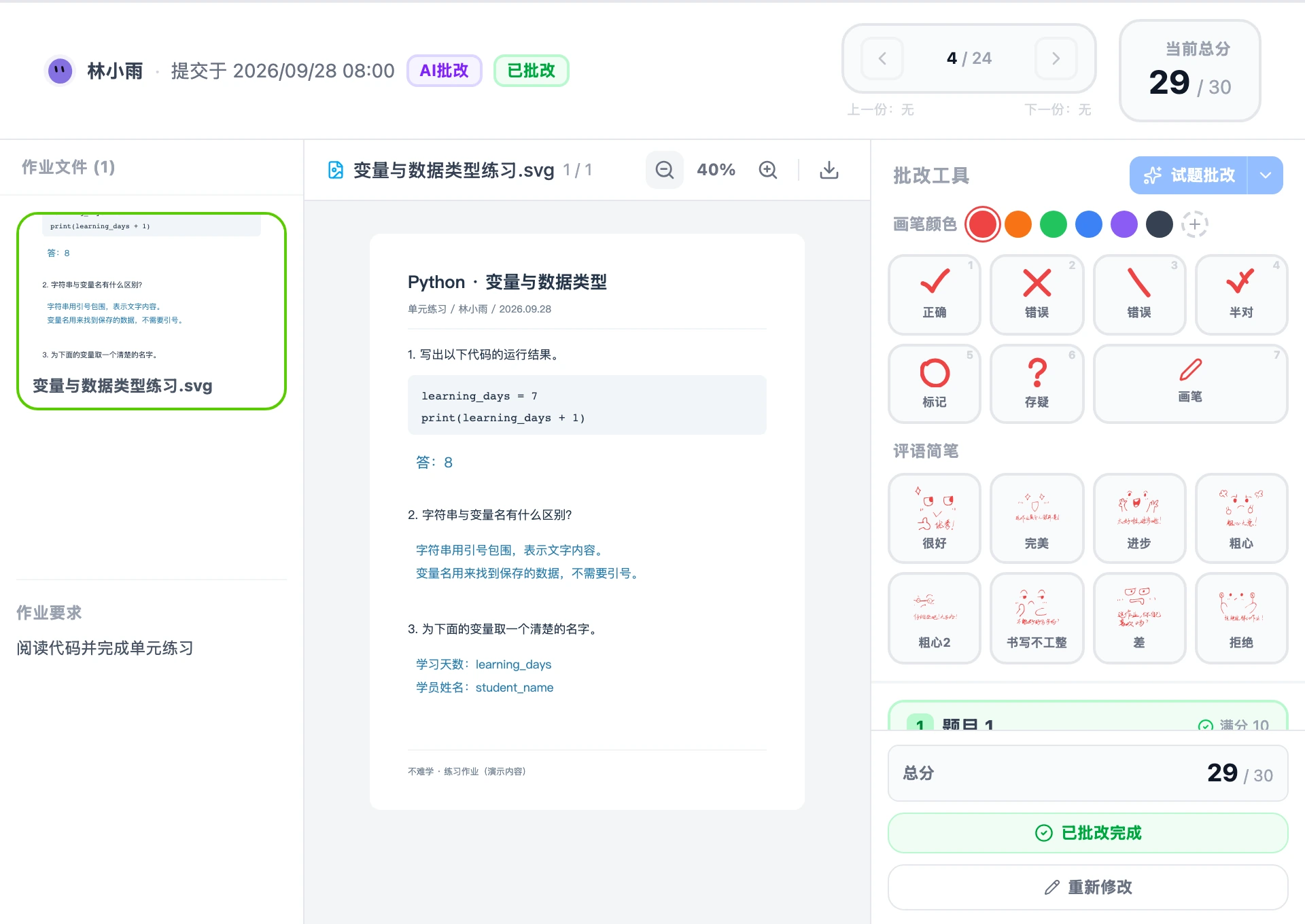Go to the previous submission
Image resolution: width=1305 pixels, height=924 pixels.
[x=882, y=58]
